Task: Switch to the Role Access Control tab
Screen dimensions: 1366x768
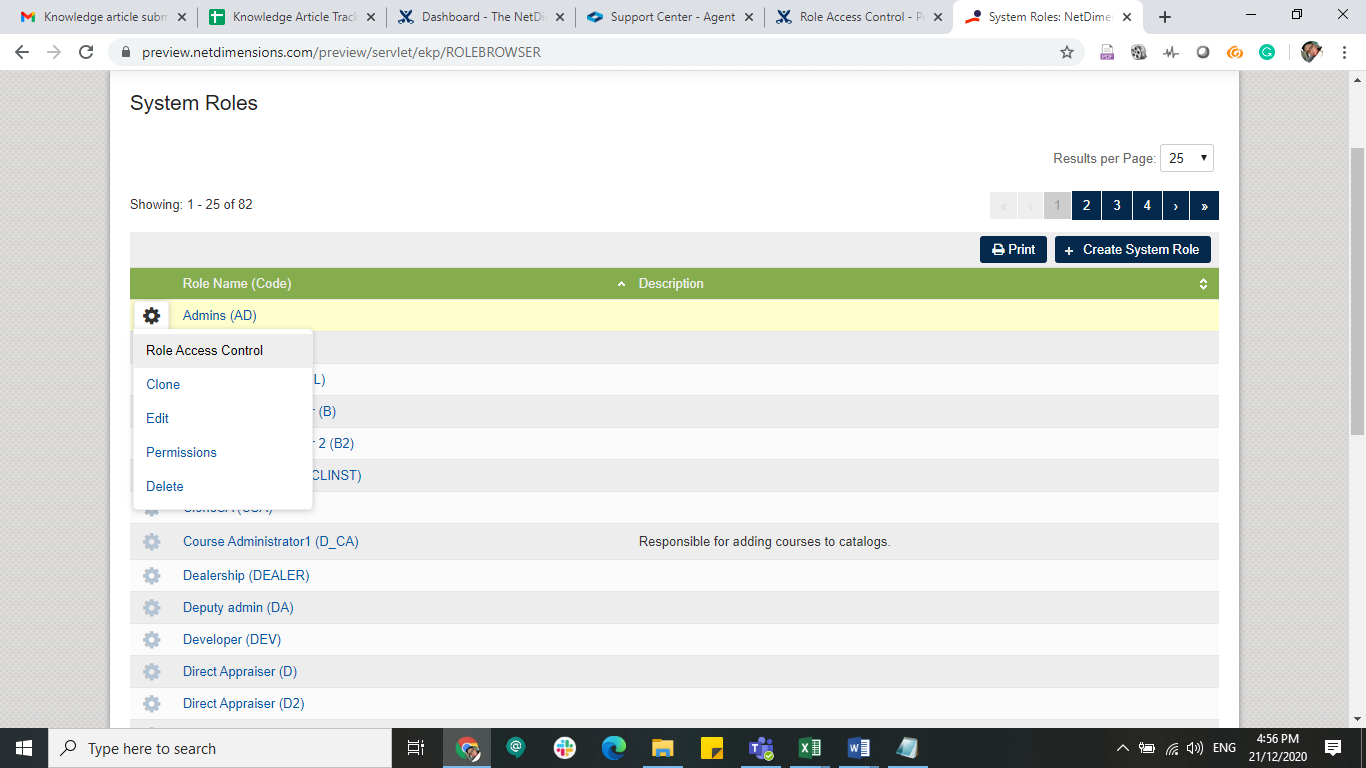Action: point(856,17)
